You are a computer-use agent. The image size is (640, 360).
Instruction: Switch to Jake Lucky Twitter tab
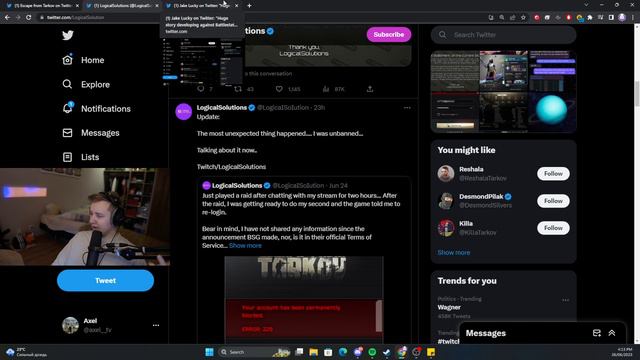[201, 6]
